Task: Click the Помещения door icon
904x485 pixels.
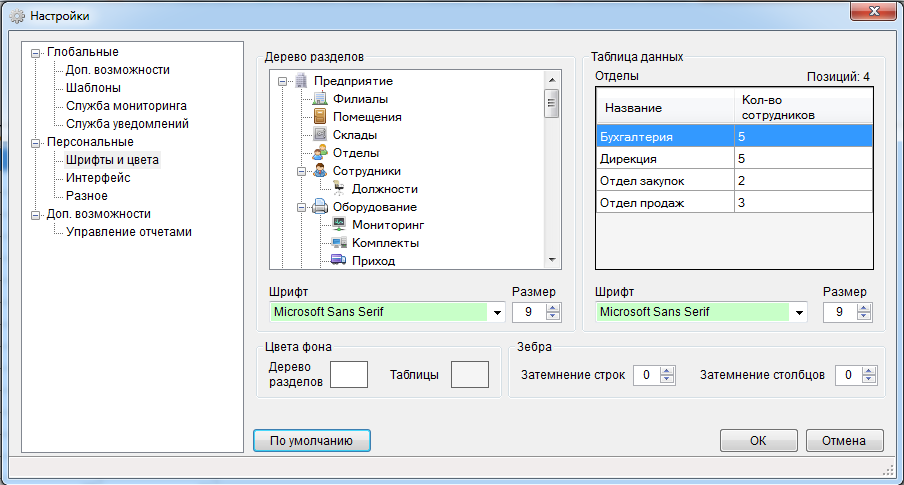Action: pos(320,116)
